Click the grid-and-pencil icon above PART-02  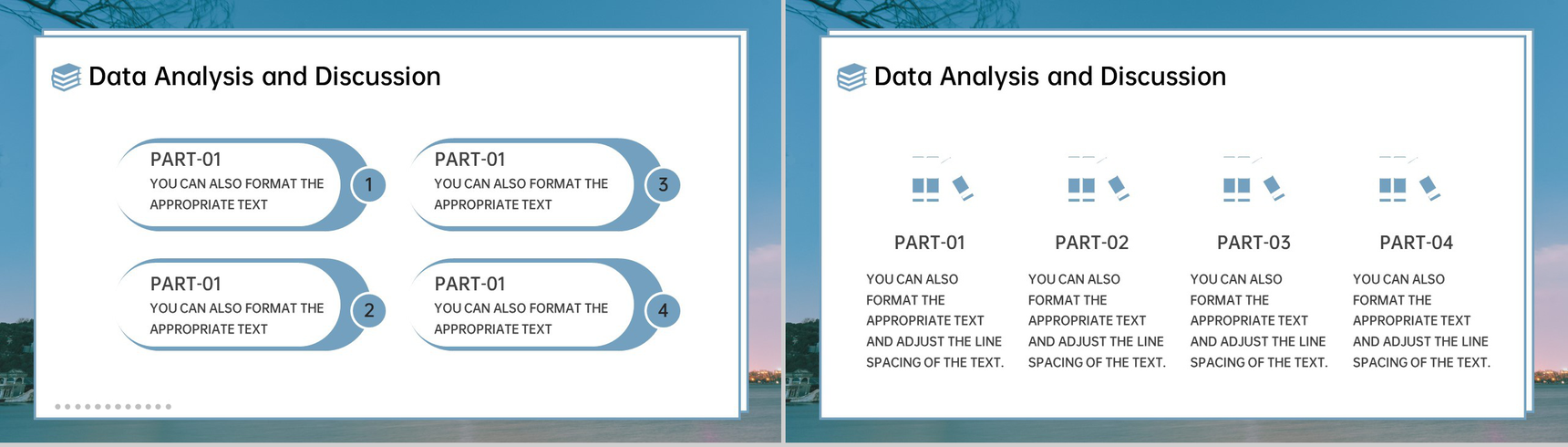(1099, 179)
